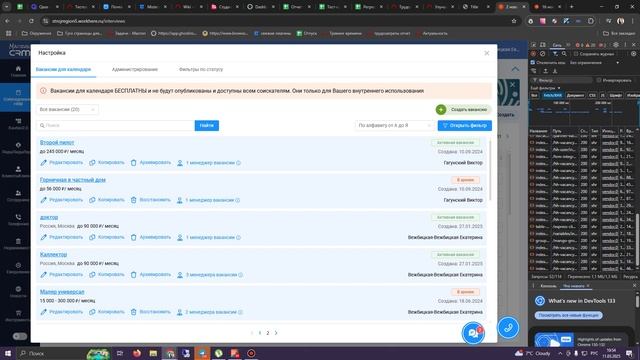This screenshot has height=360, width=640.
Task: Click green plus icon to create vacancy
Action: click(x=441, y=109)
